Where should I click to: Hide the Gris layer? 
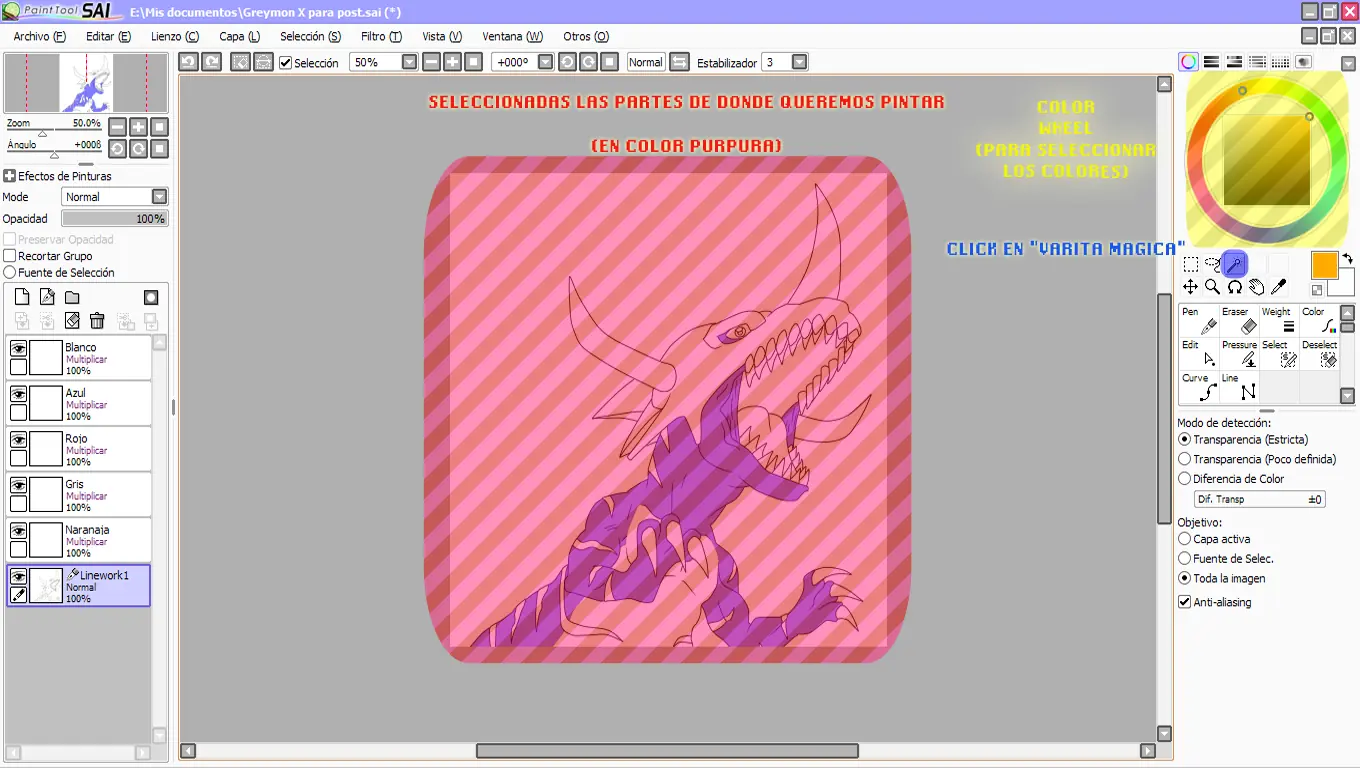18,485
